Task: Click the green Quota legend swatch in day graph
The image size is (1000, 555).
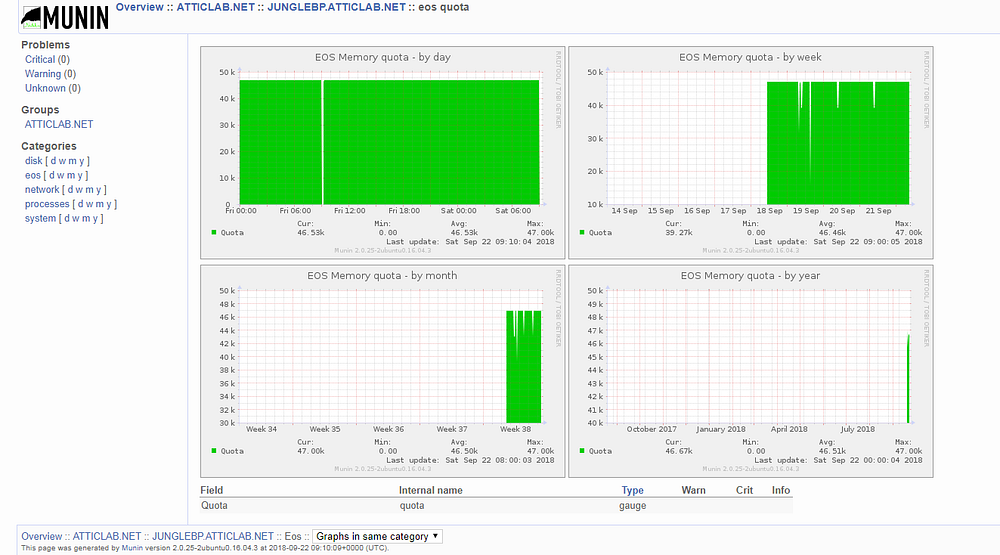Action: pyautogui.click(x=214, y=232)
